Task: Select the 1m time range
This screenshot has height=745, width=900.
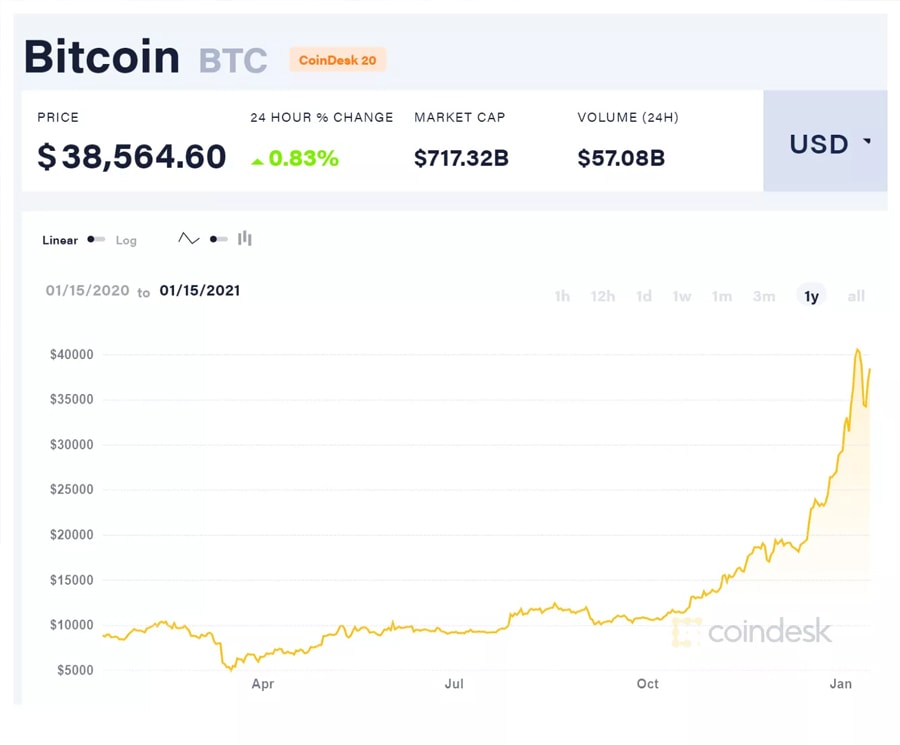Action: coord(722,296)
